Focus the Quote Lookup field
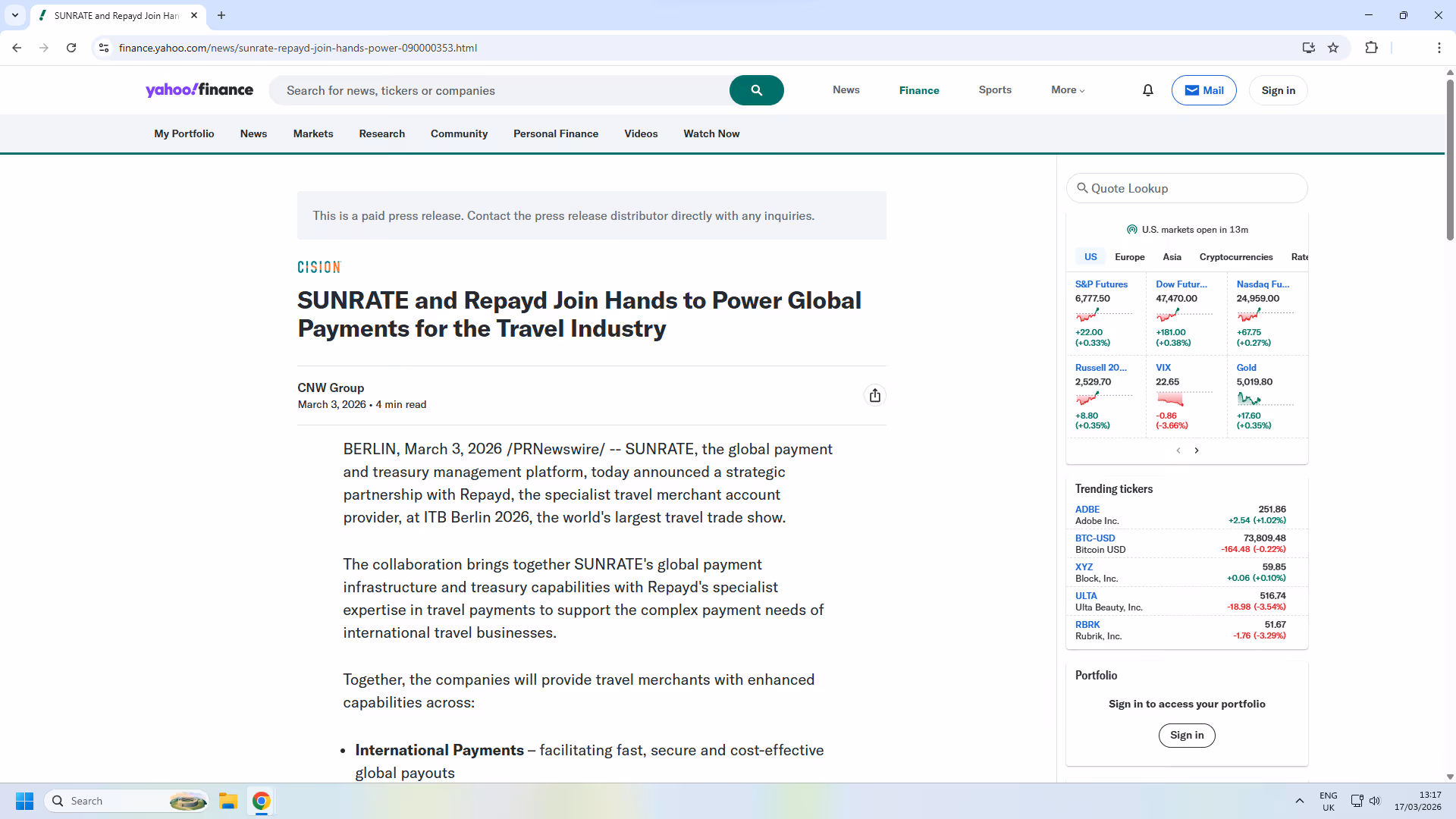 pos(1187,188)
